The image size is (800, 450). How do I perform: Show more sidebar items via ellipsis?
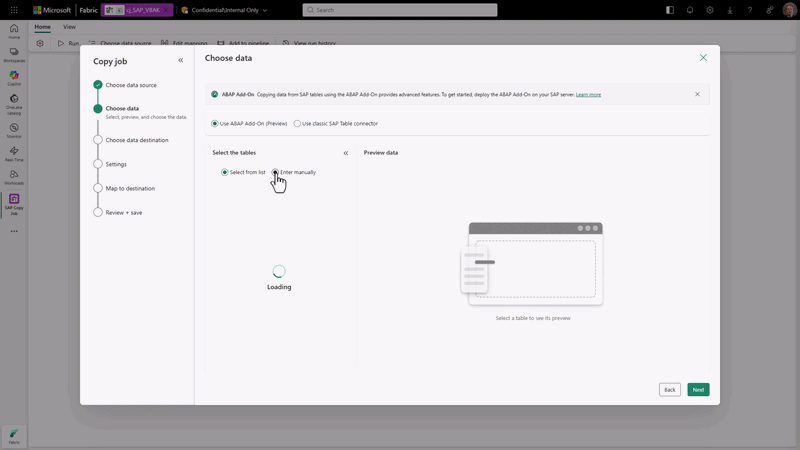pyautogui.click(x=14, y=231)
